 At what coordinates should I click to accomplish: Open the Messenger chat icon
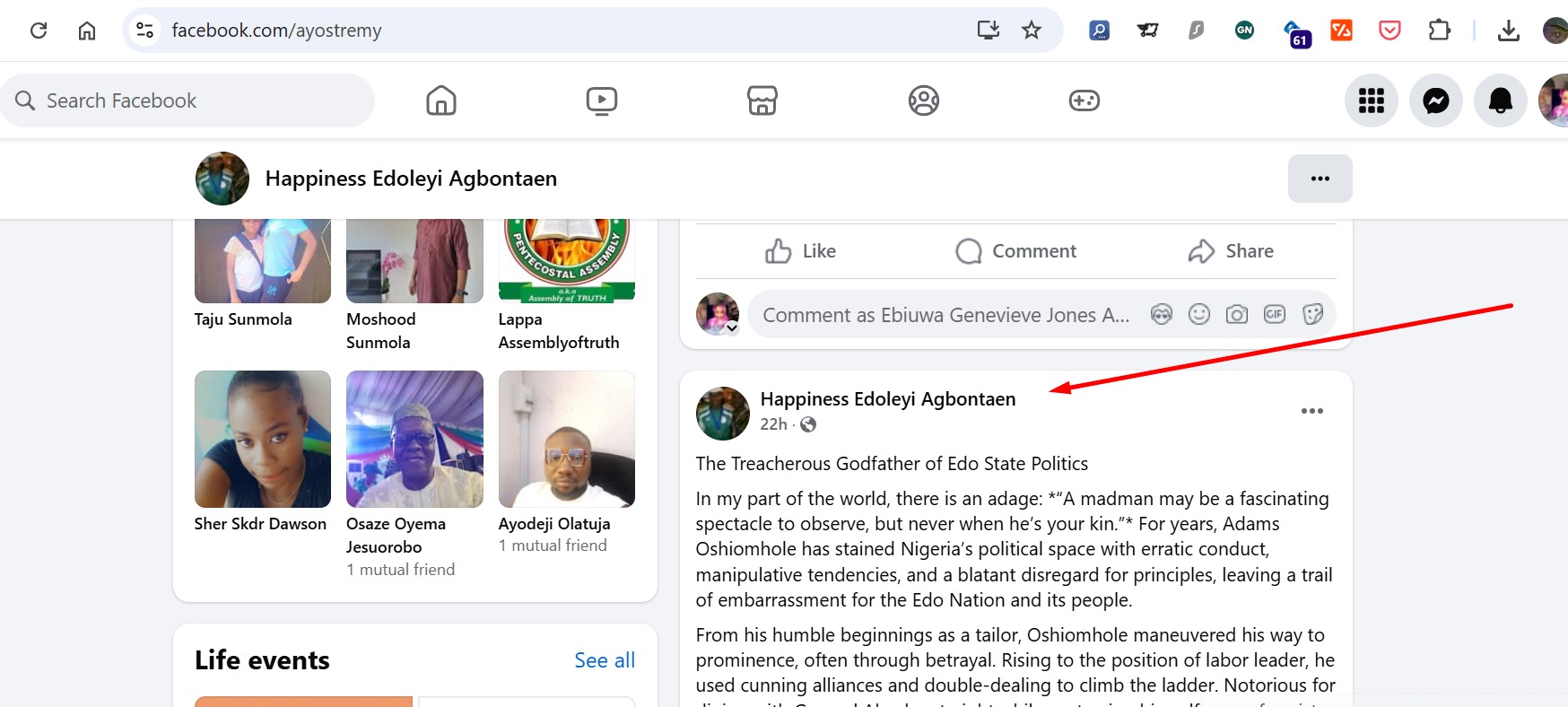tap(1435, 100)
